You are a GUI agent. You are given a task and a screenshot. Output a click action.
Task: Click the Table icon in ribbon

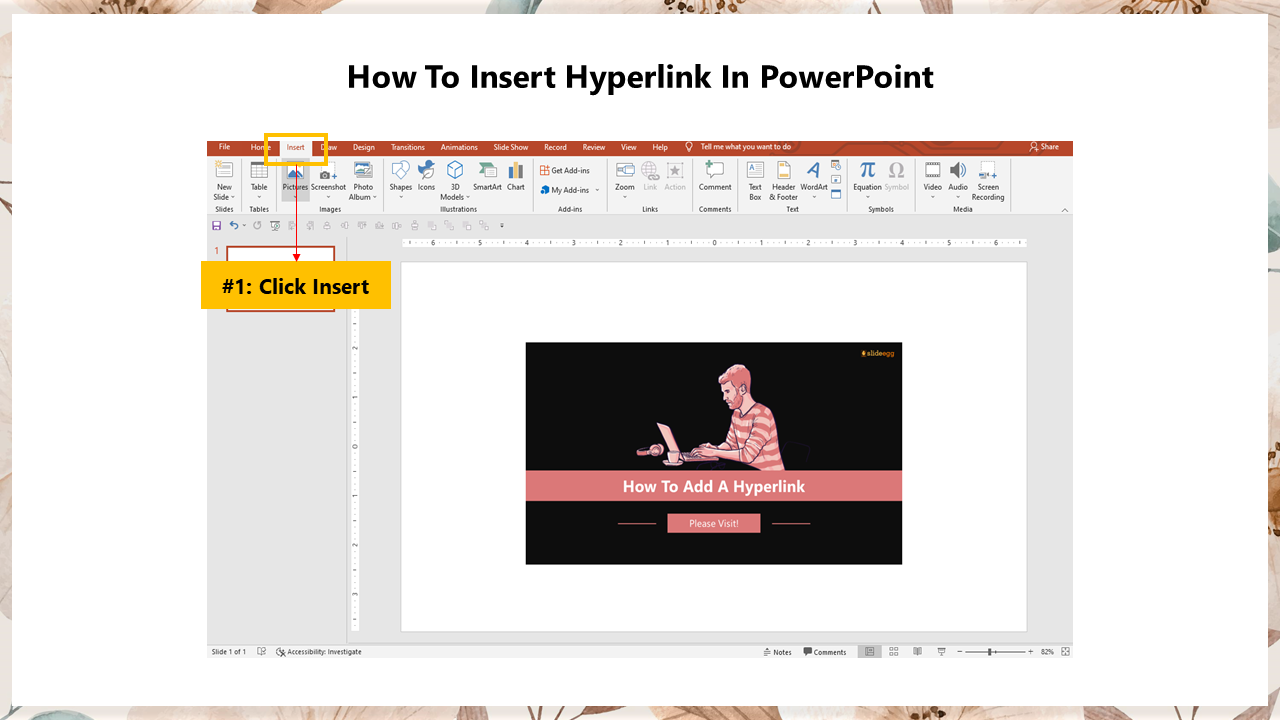click(x=259, y=170)
